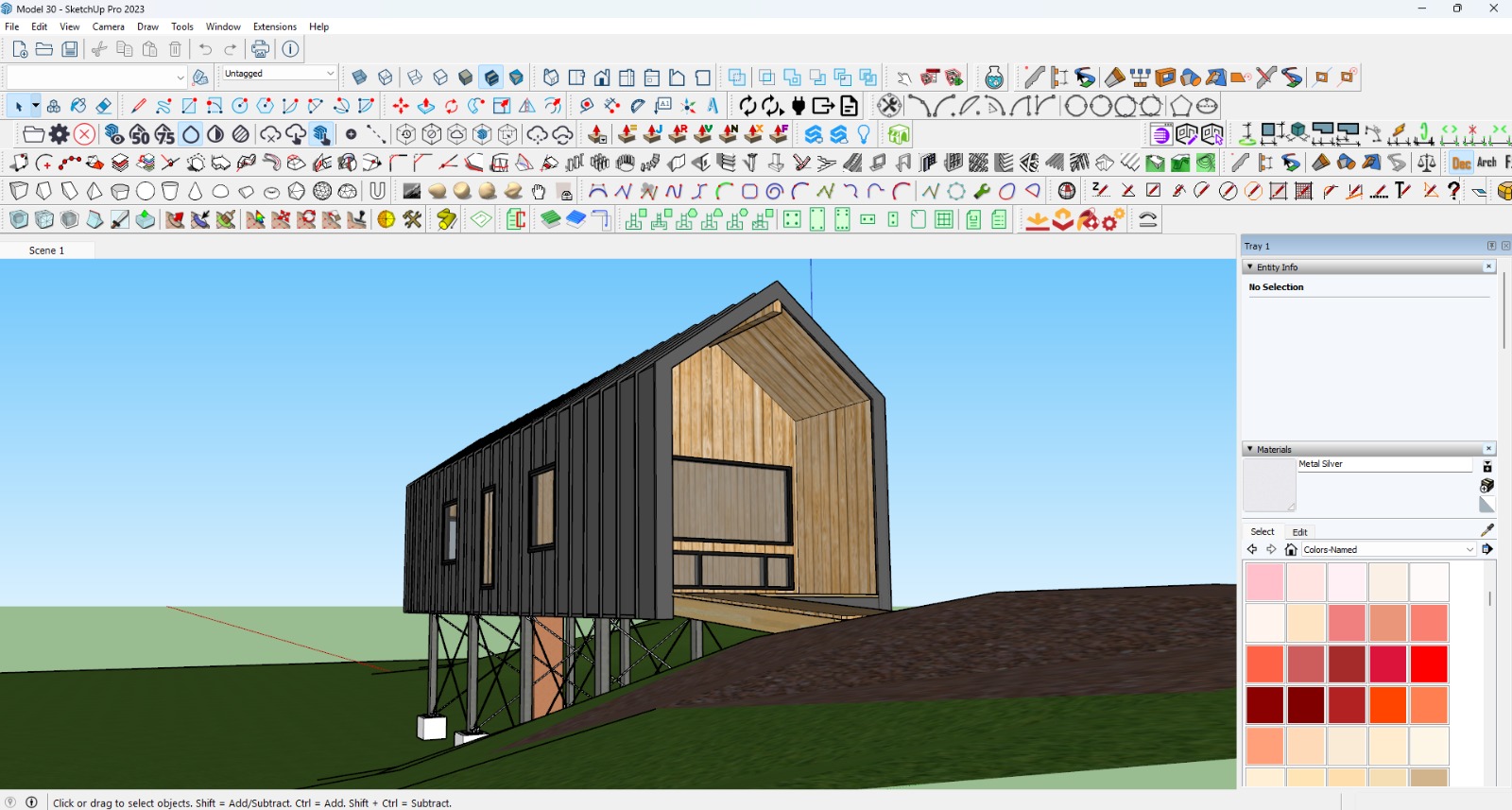Viewport: 1512px width, 810px height.
Task: Pick the Paint Bucket tool
Action: coord(79,106)
